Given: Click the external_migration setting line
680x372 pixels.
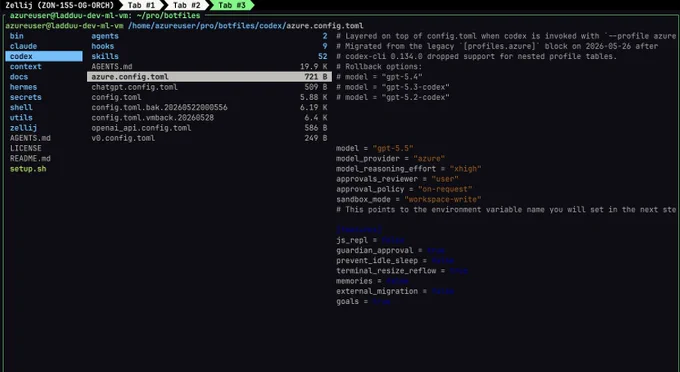Looking at the screenshot, I should click(x=395, y=291).
